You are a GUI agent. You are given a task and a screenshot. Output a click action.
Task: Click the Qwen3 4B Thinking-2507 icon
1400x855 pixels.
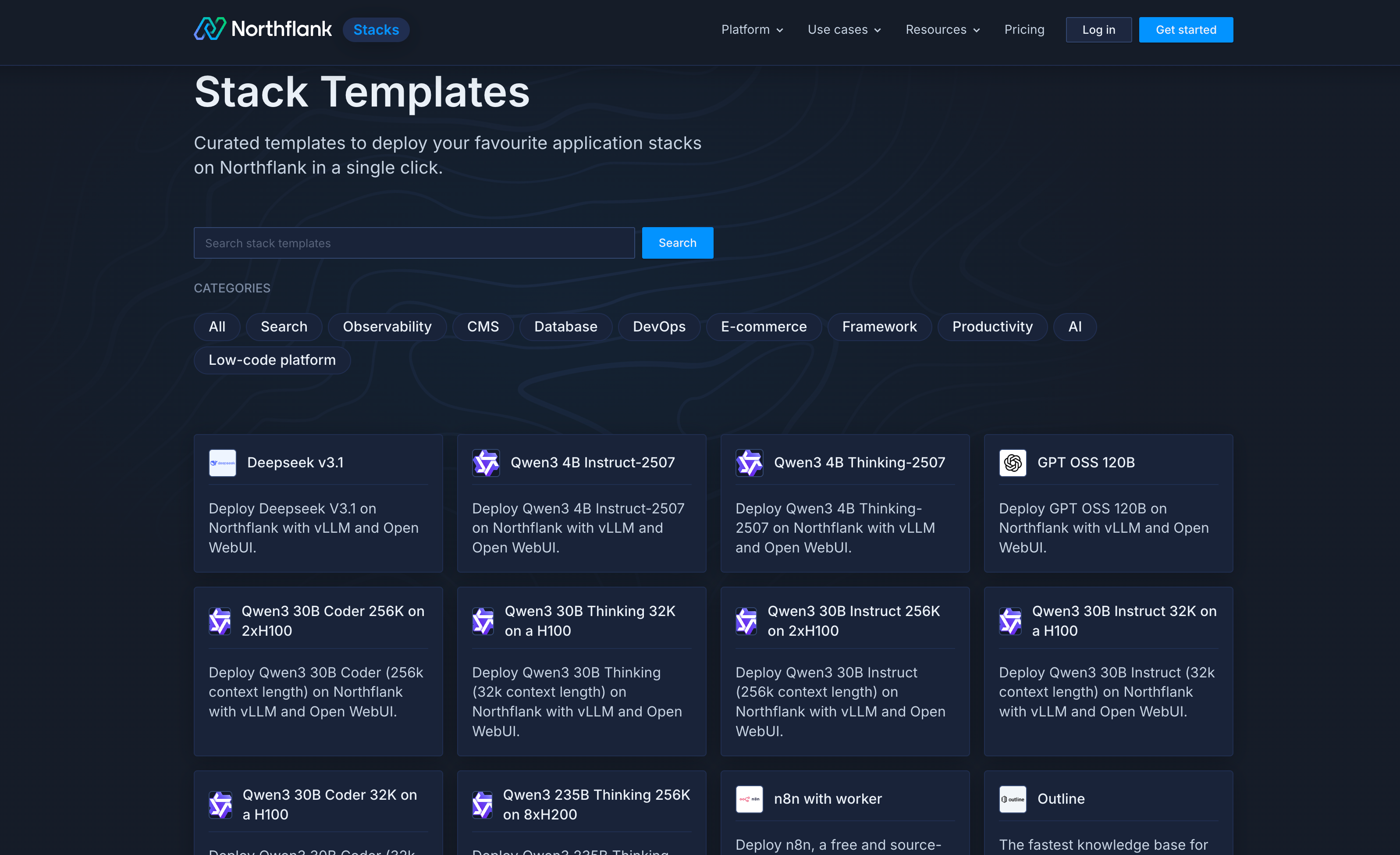(750, 463)
